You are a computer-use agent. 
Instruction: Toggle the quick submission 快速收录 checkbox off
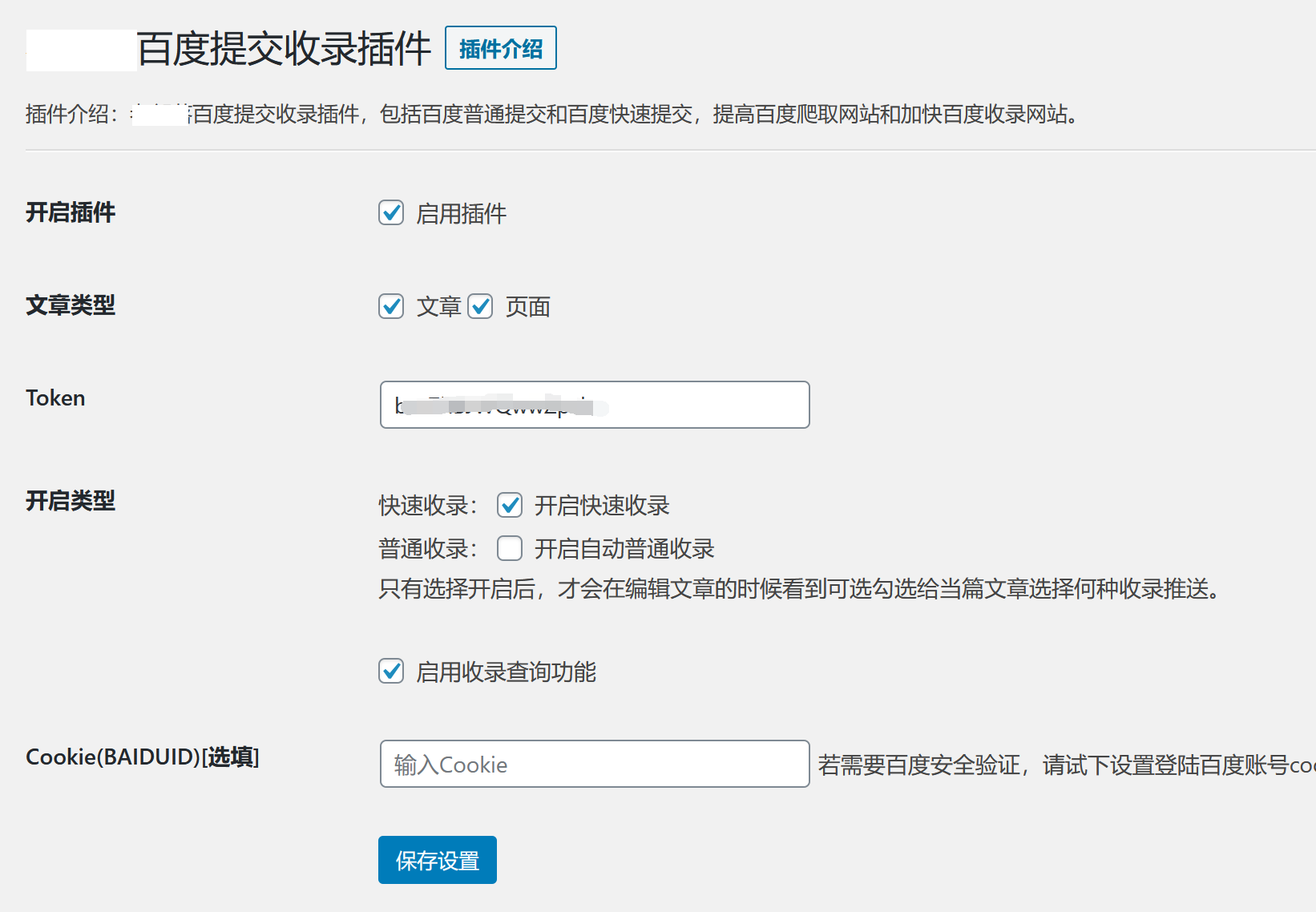tap(509, 505)
